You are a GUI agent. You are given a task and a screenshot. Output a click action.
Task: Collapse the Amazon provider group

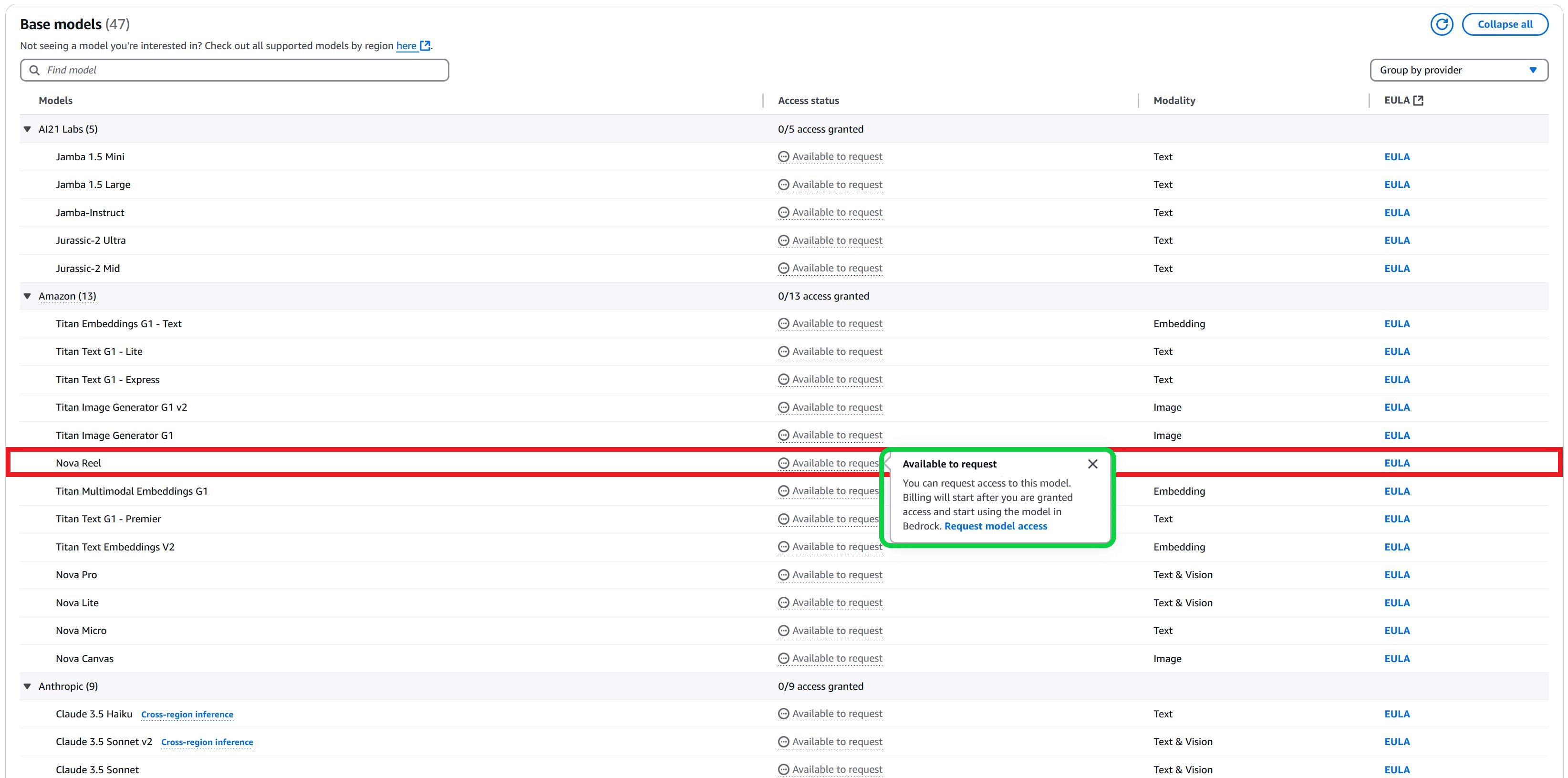[27, 296]
